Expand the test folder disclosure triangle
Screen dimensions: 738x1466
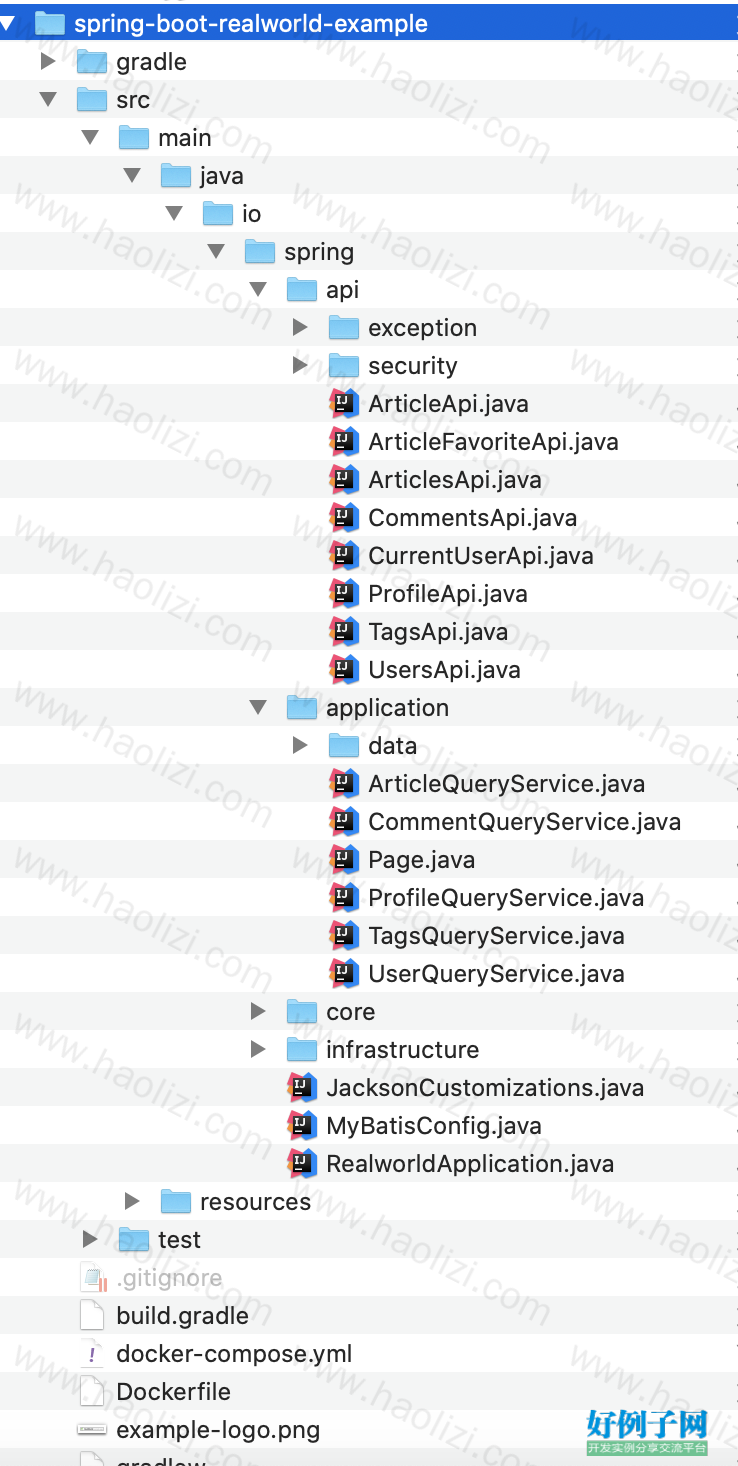[x=89, y=1239]
